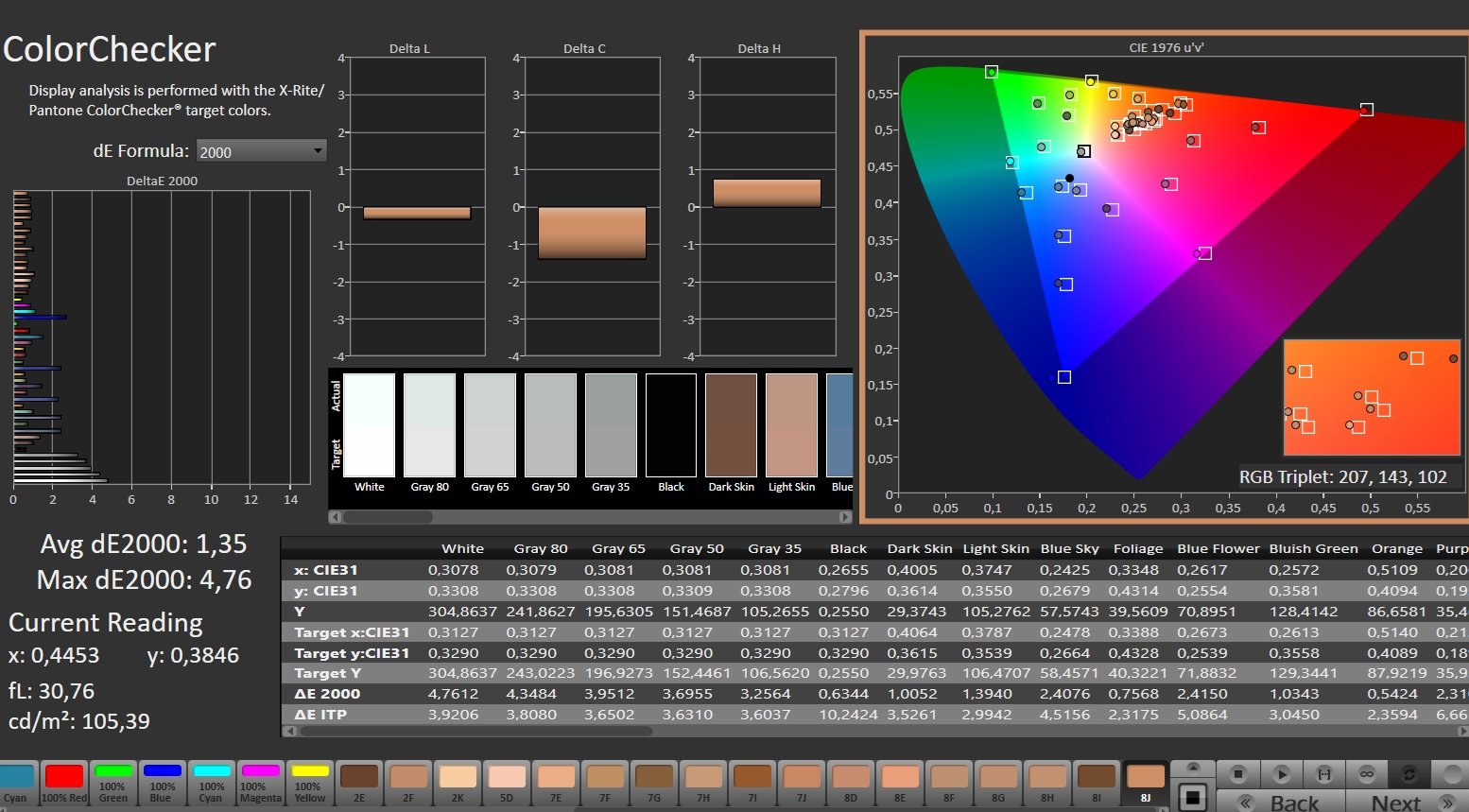
Task: Click the black square pattern window icon
Action: point(1193,797)
